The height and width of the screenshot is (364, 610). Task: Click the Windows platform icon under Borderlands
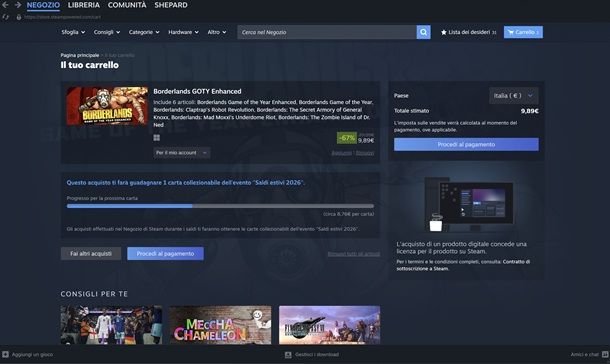[x=156, y=138]
